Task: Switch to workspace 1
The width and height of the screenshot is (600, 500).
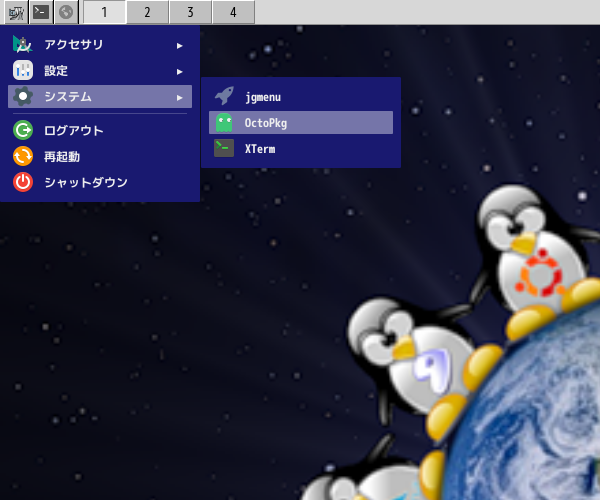Action: click(x=104, y=13)
